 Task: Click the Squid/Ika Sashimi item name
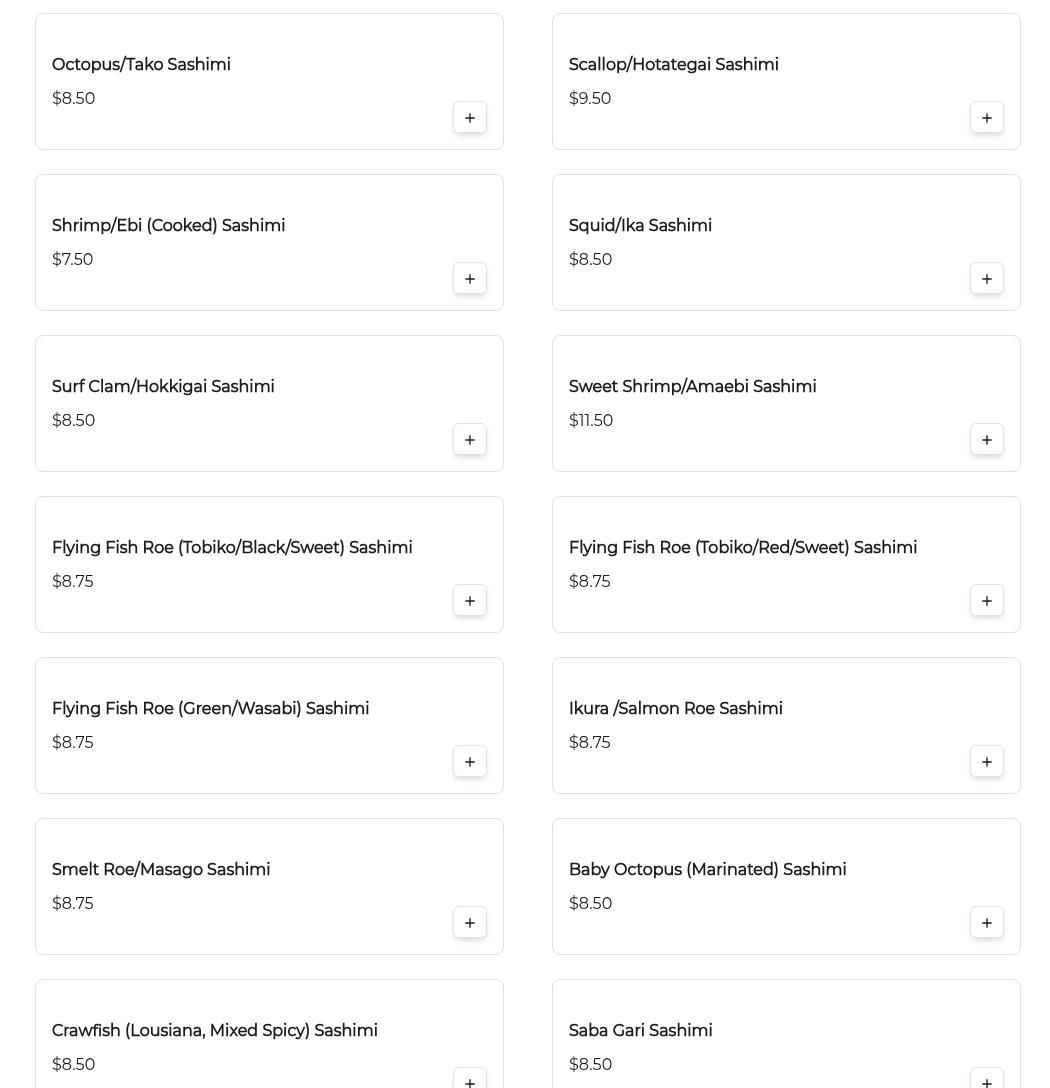click(640, 226)
